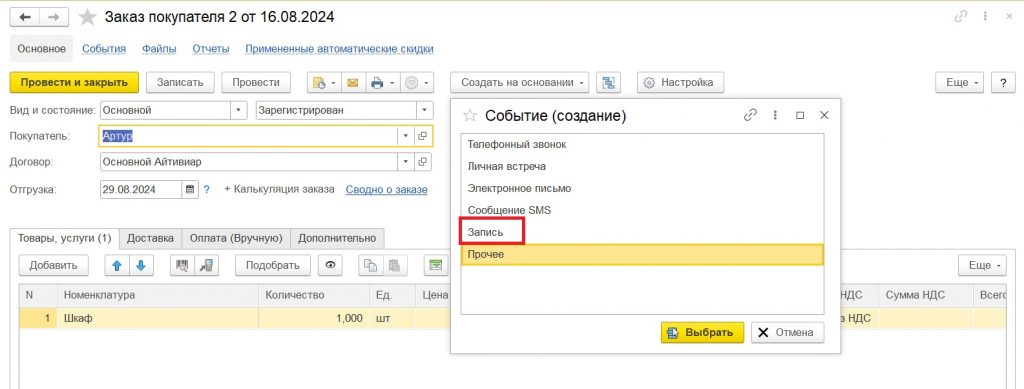Open Сводно о заказе link
This screenshot has width=1024, height=389.
pyautogui.click(x=387, y=189)
